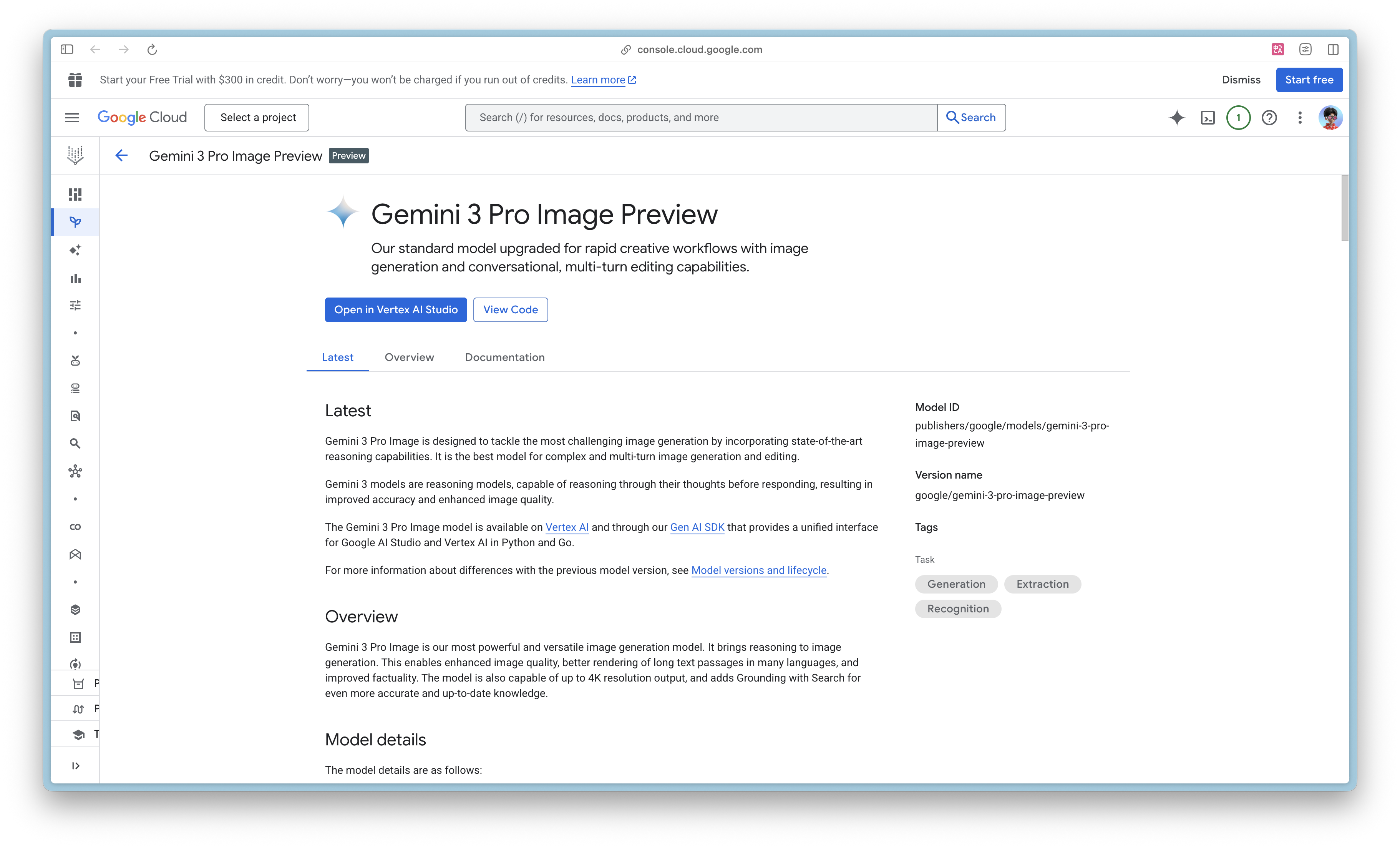Expand the left navigation panel
The height and width of the screenshot is (848, 1400).
[x=75, y=766]
